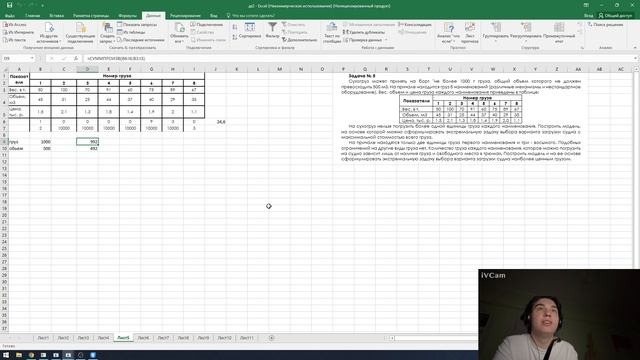Collapse the ribbon with the chevron arrow
Image resolution: width=640 pixels, height=360 pixels.
pos(635,48)
